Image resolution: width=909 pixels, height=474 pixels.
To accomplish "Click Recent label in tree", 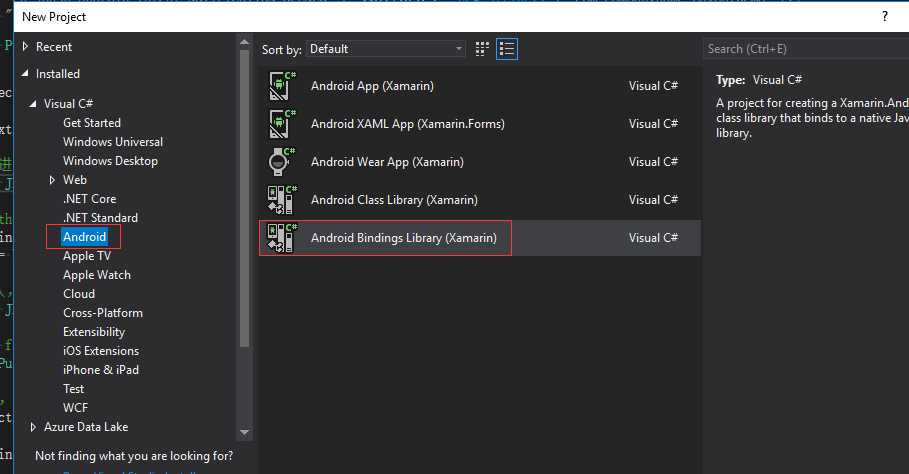I will [x=54, y=46].
